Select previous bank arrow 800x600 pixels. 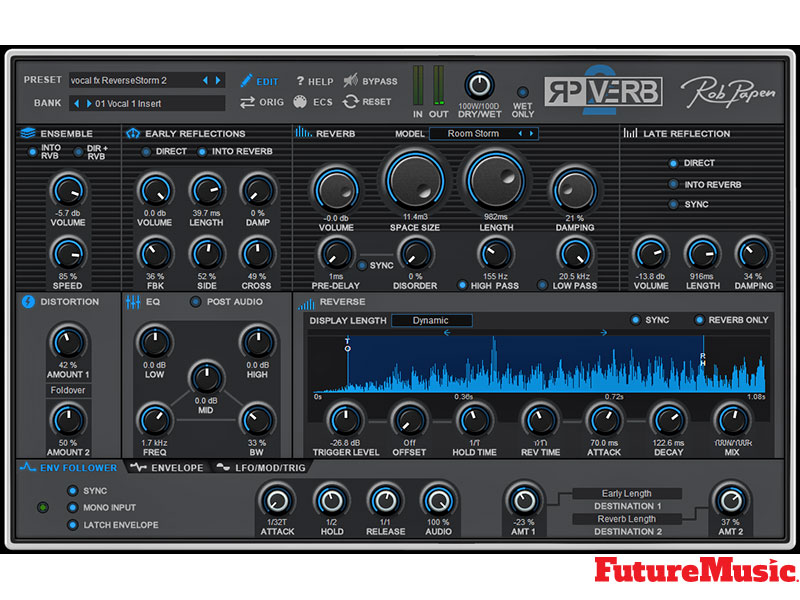tap(77, 104)
